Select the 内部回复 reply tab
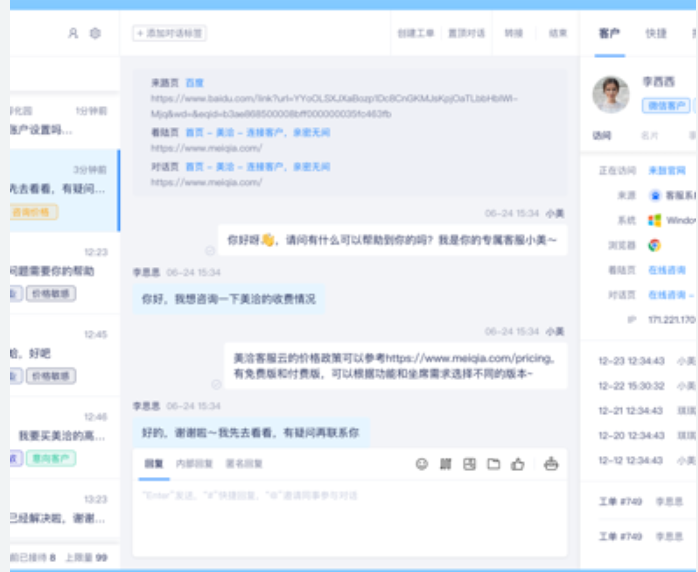Viewport: 698px width, 572px height. (x=194, y=464)
